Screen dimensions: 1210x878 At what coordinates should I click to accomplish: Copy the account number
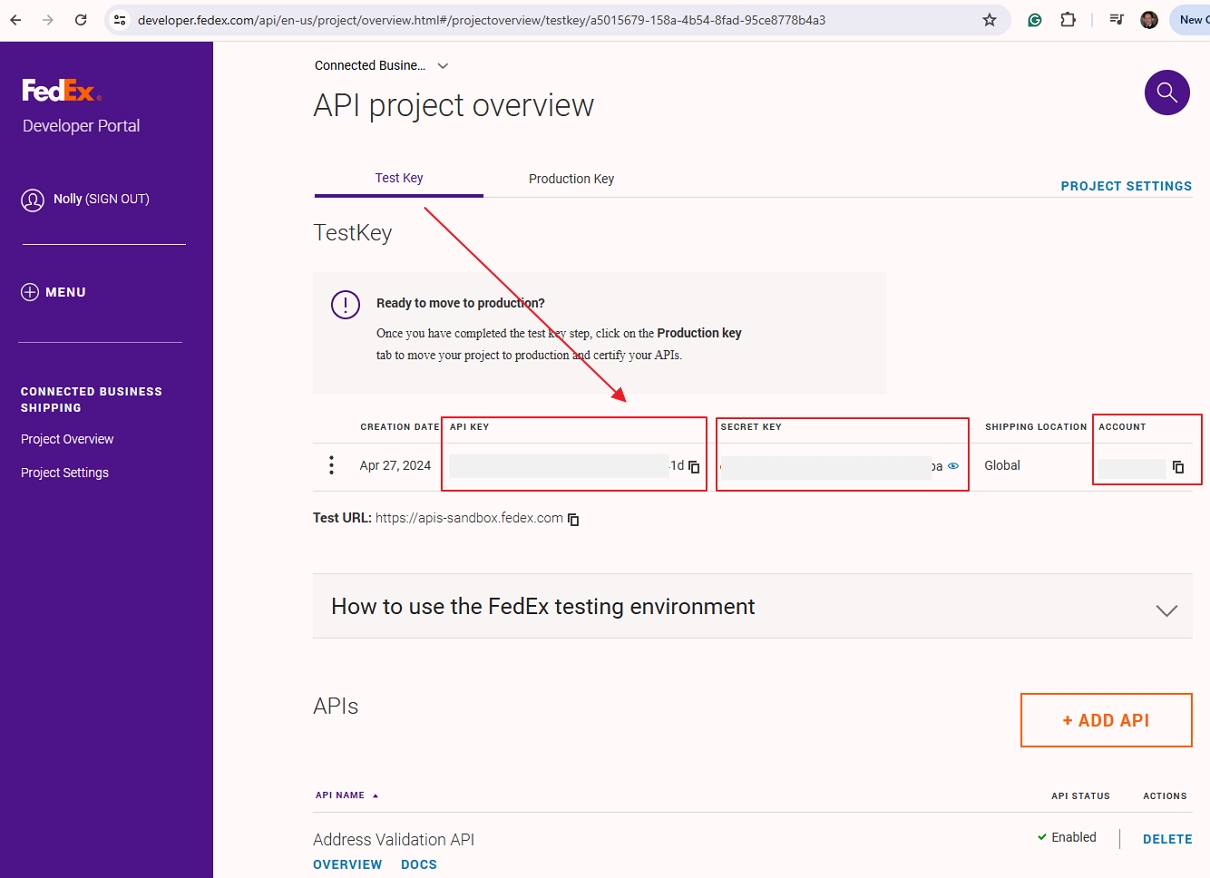pos(1178,467)
